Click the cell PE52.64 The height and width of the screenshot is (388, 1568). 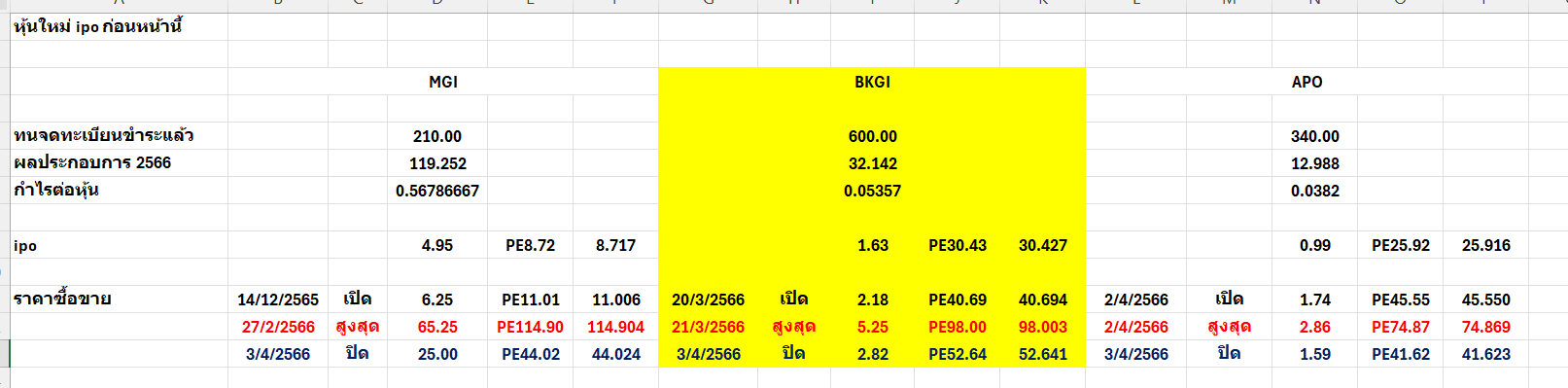tap(958, 354)
